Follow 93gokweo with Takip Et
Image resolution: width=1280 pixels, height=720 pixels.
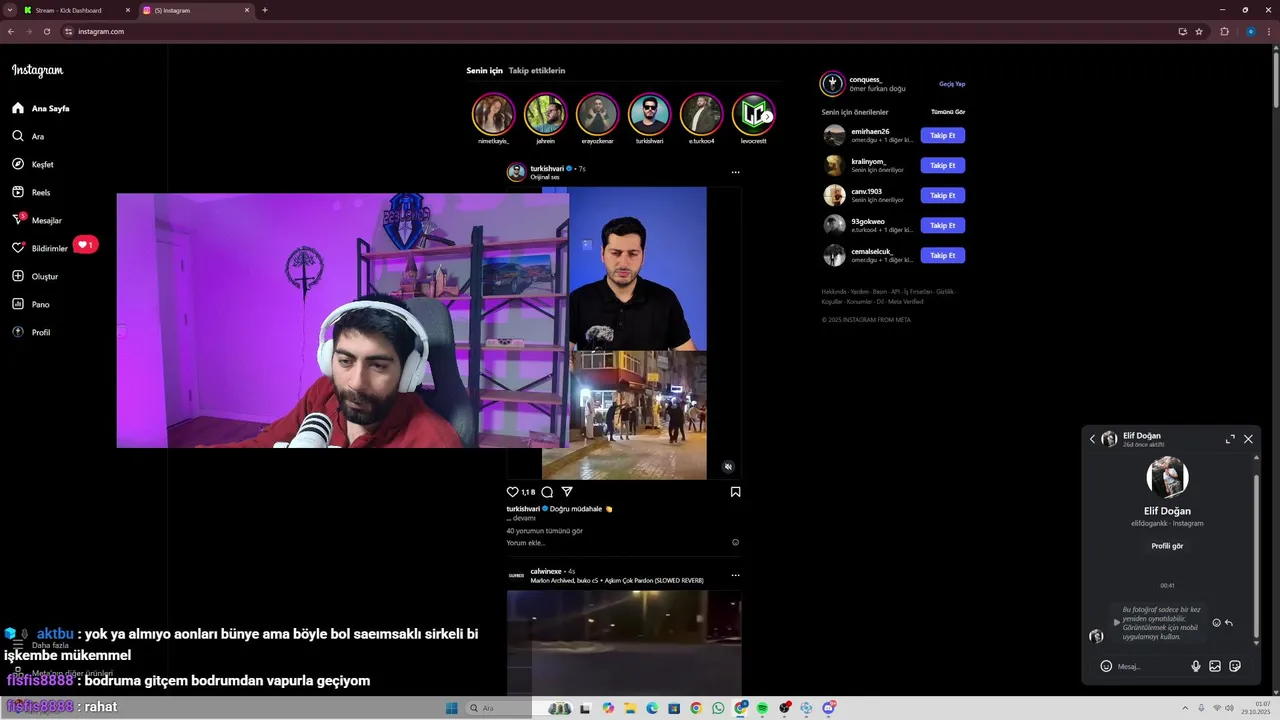point(943,225)
